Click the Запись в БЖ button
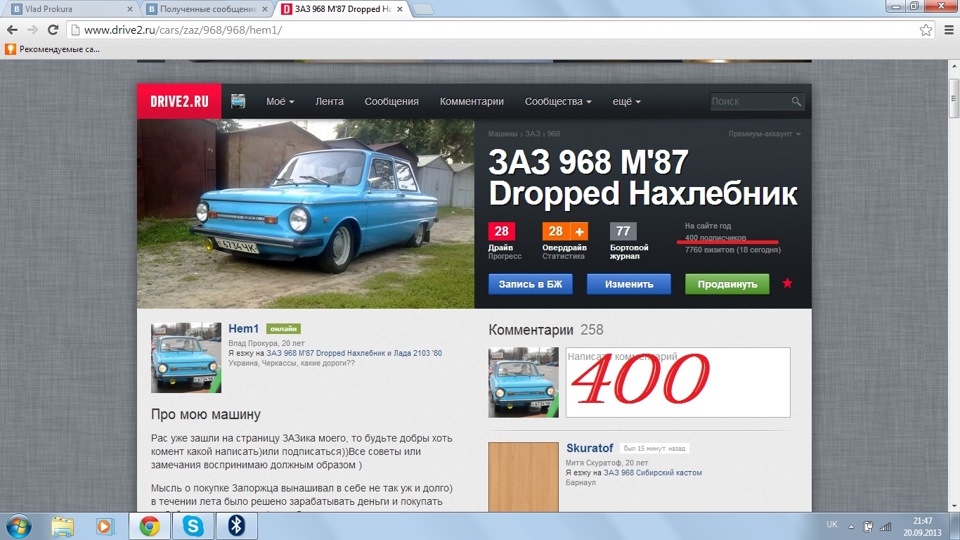Viewport: 960px width, 540px height. (x=530, y=284)
